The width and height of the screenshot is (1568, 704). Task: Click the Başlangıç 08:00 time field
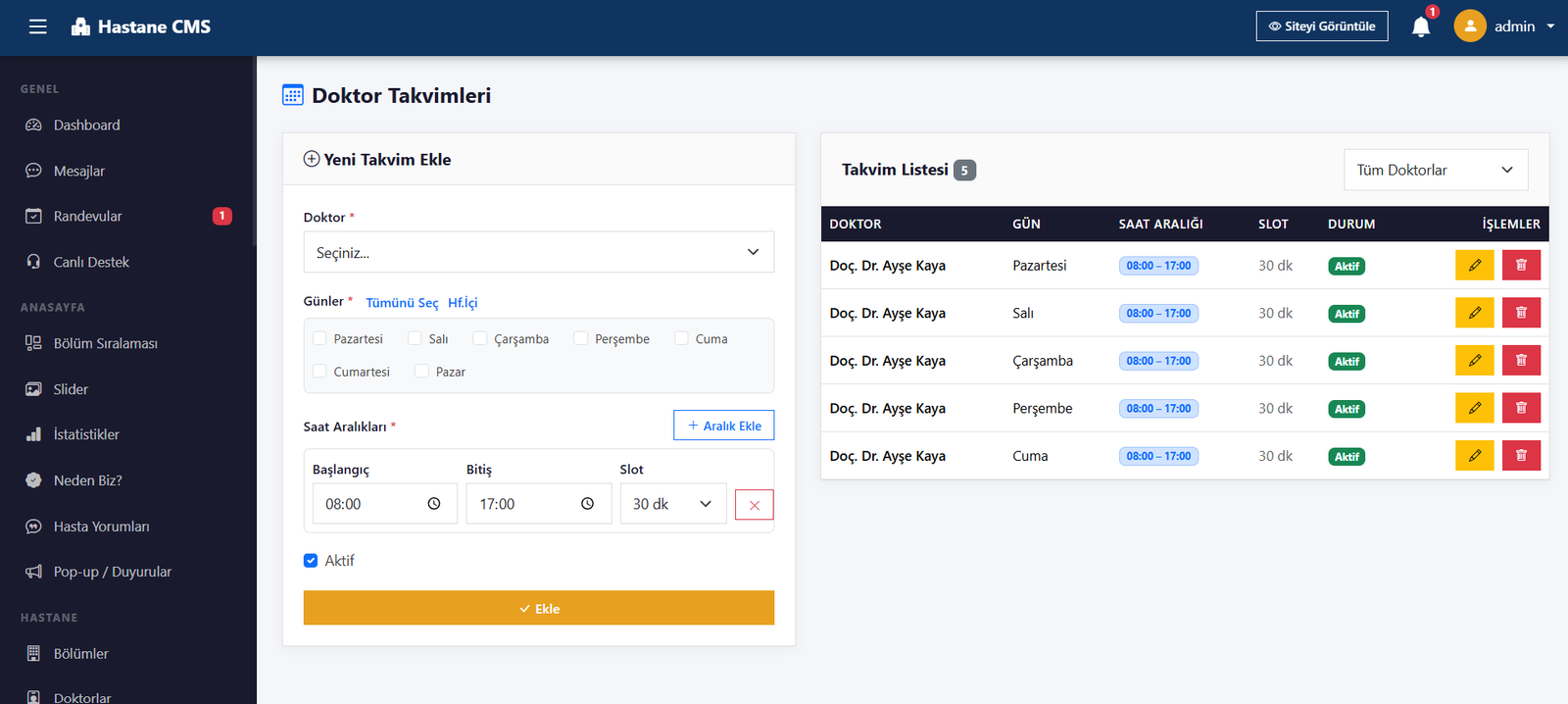pyautogui.click(x=385, y=504)
